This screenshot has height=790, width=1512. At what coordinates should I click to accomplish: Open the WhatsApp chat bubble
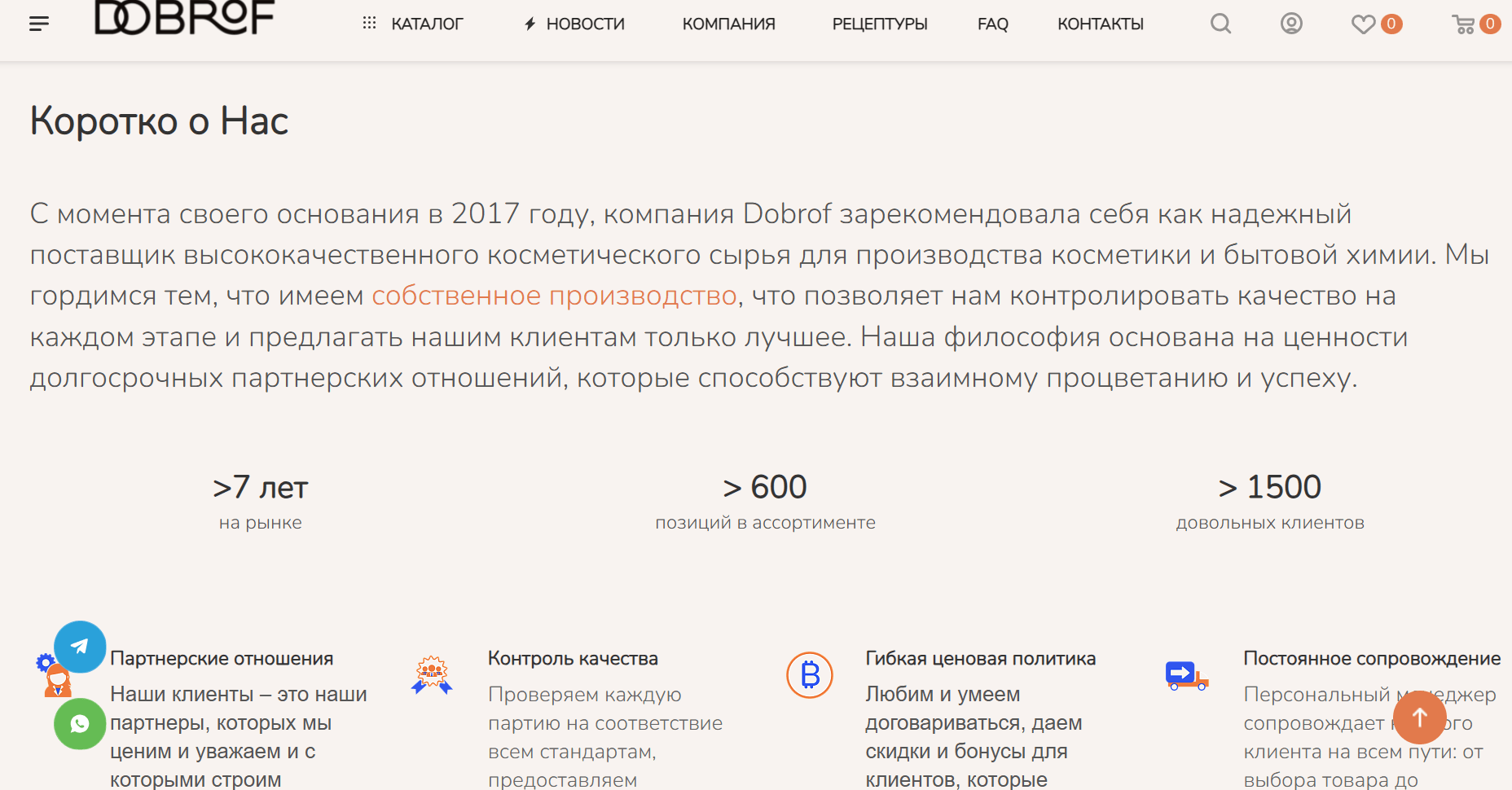coord(80,723)
